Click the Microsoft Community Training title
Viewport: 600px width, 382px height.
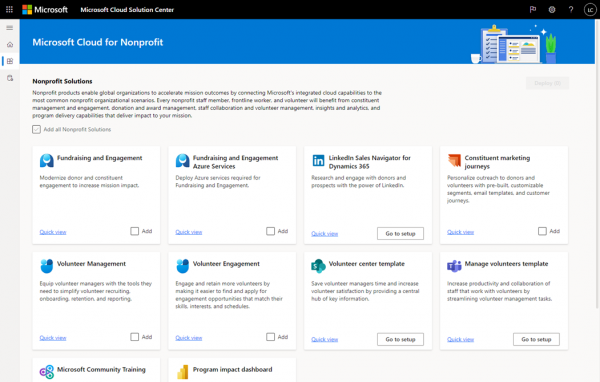[x=101, y=369]
